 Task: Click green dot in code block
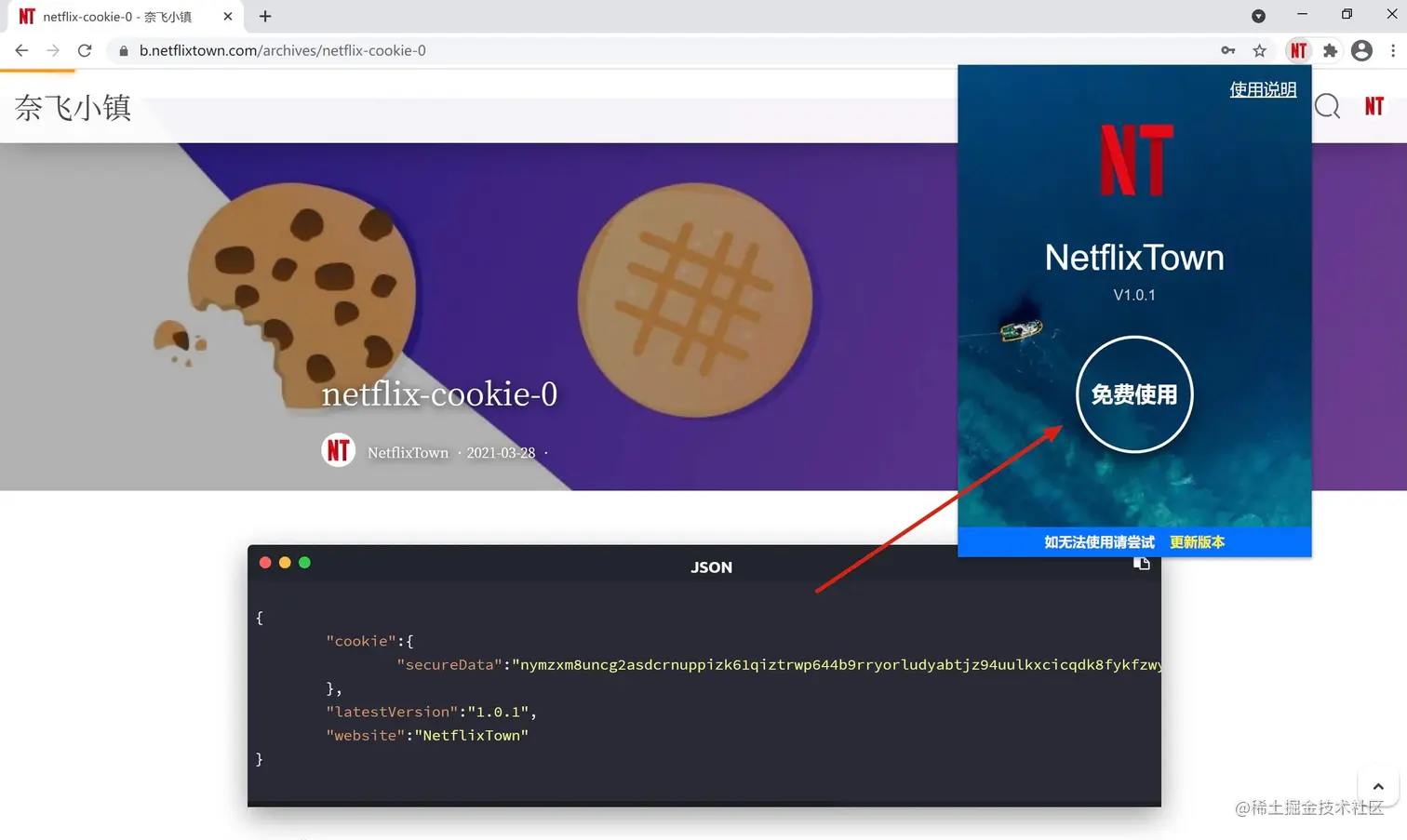[x=304, y=563]
